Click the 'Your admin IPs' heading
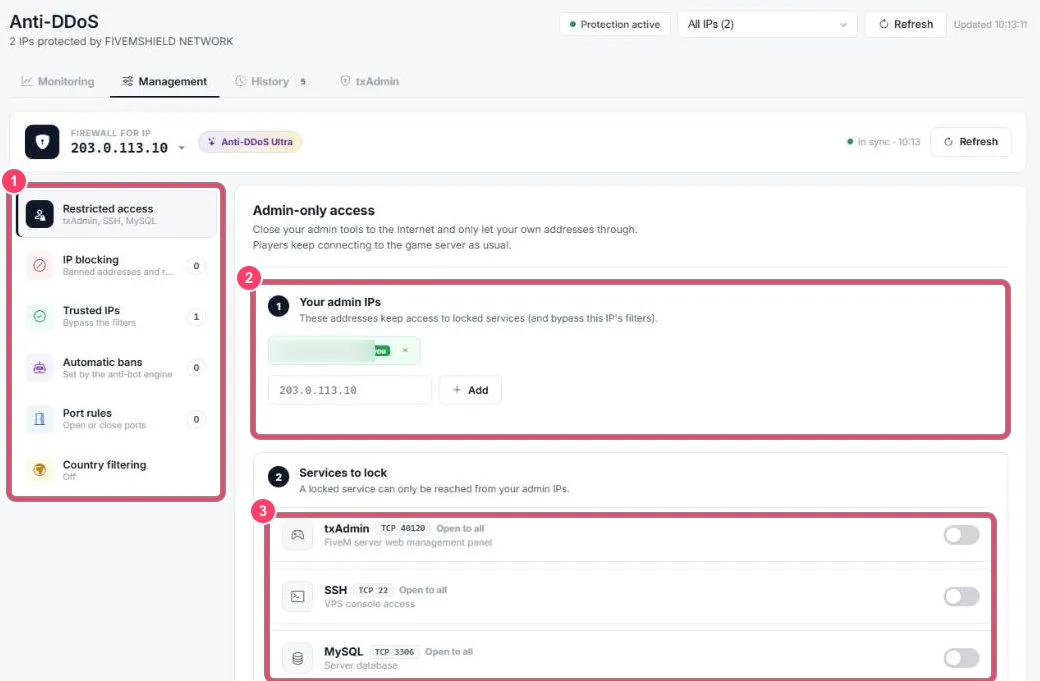 tap(340, 302)
